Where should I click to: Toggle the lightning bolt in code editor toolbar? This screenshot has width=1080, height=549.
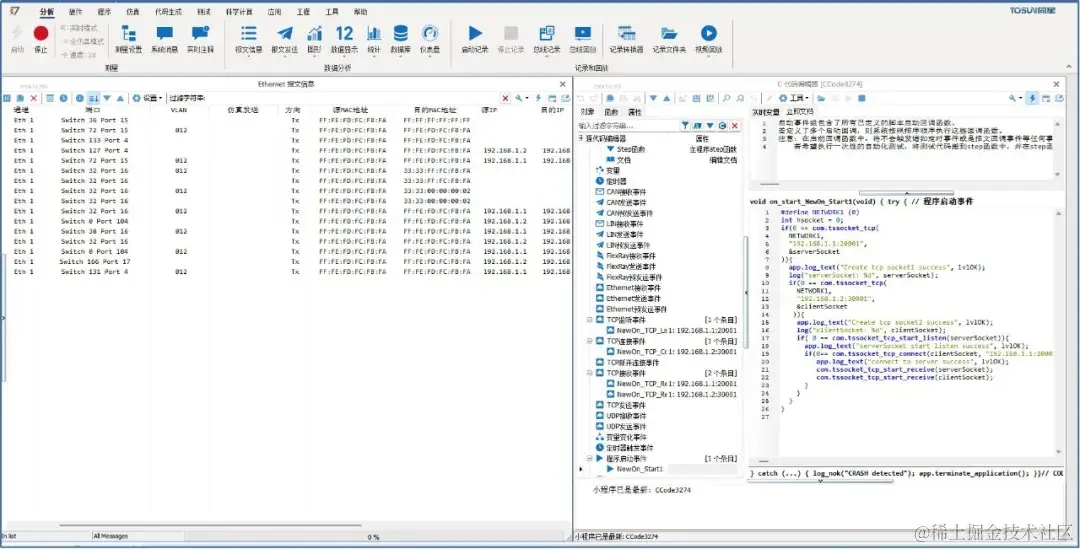[x=1032, y=99]
